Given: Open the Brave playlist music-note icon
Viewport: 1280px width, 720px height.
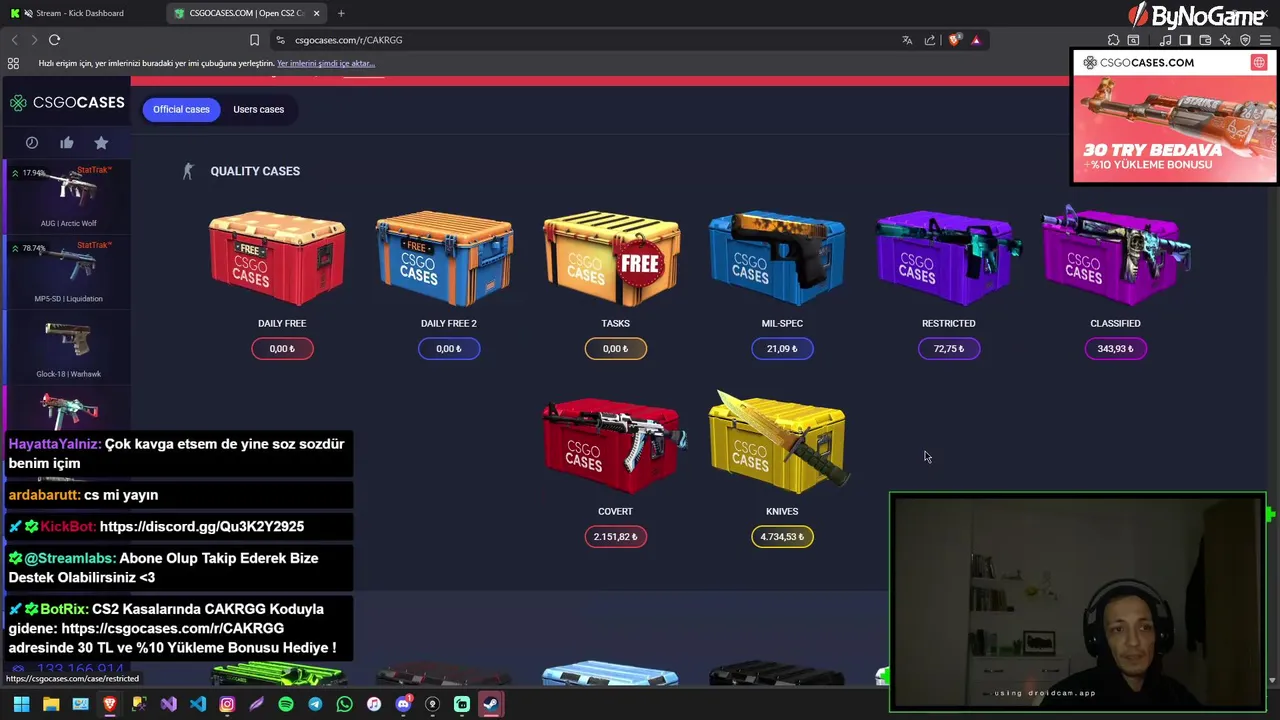Looking at the screenshot, I should tap(1165, 40).
